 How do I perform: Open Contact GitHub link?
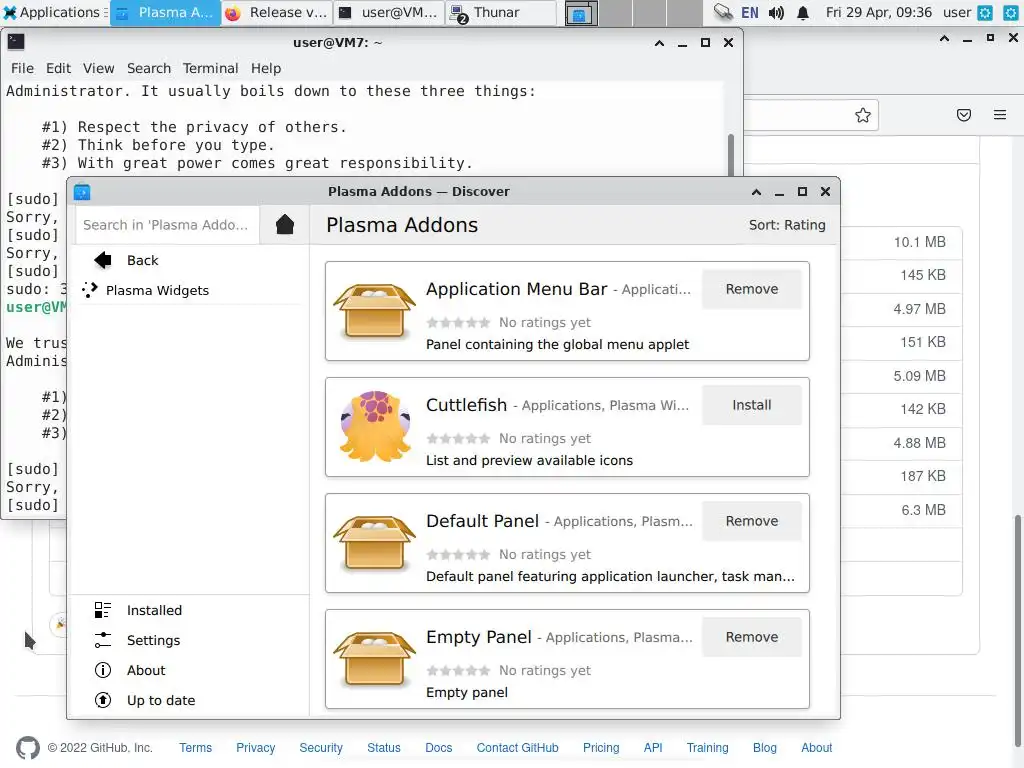pos(517,748)
